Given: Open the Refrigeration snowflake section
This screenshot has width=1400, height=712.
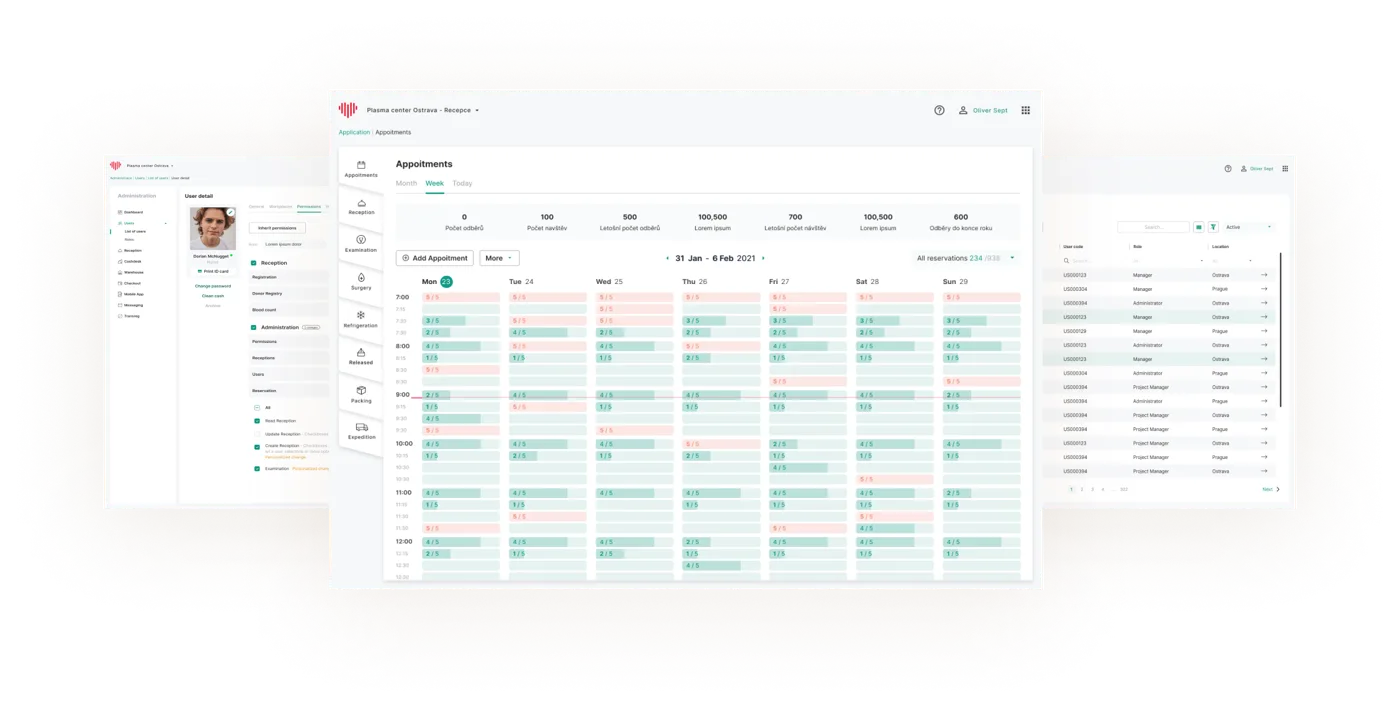Looking at the screenshot, I should coord(361,319).
